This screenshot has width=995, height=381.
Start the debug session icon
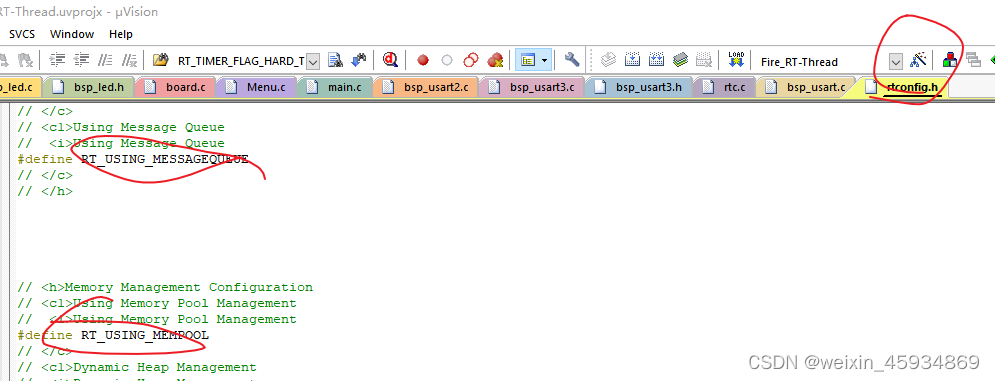[x=390, y=60]
